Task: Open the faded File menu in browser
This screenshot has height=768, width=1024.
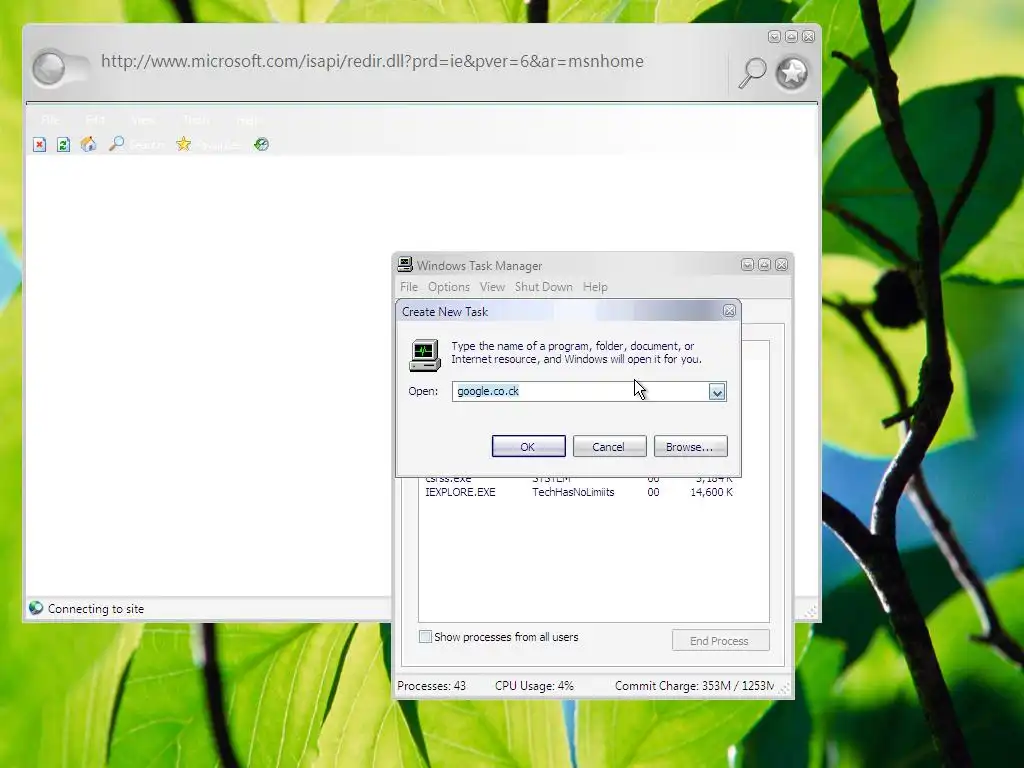Action: point(50,120)
